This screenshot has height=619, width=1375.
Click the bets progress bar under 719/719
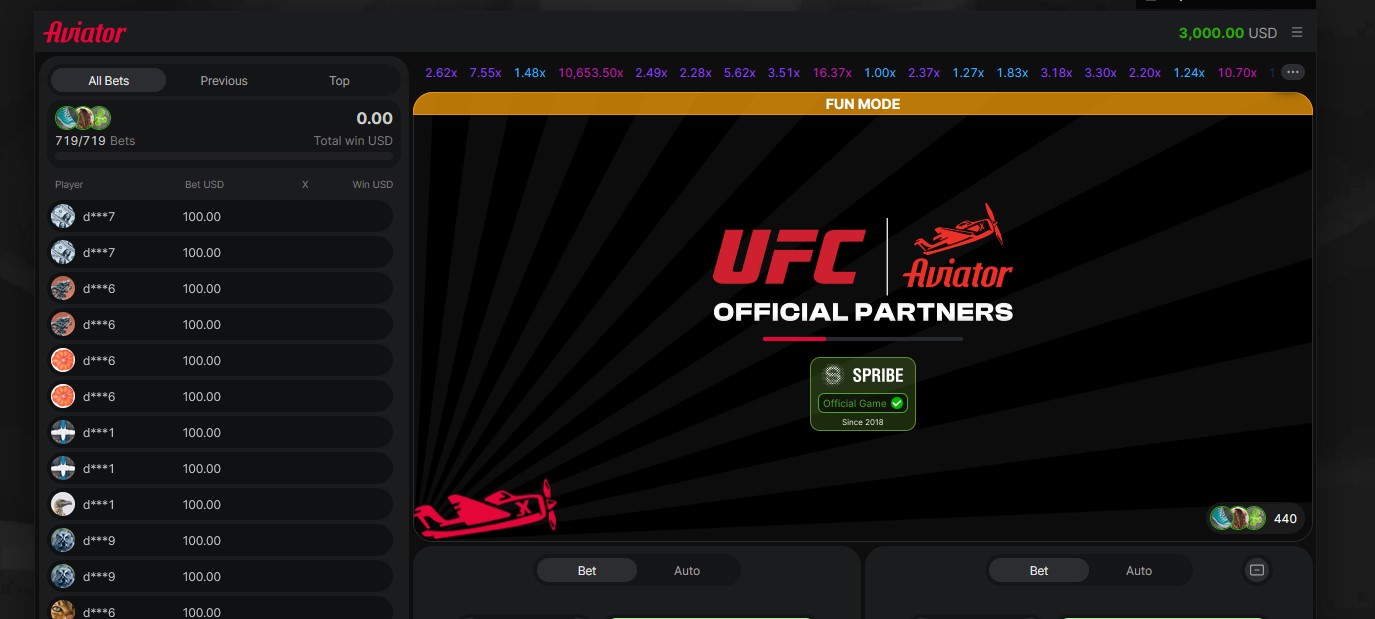pos(224,156)
